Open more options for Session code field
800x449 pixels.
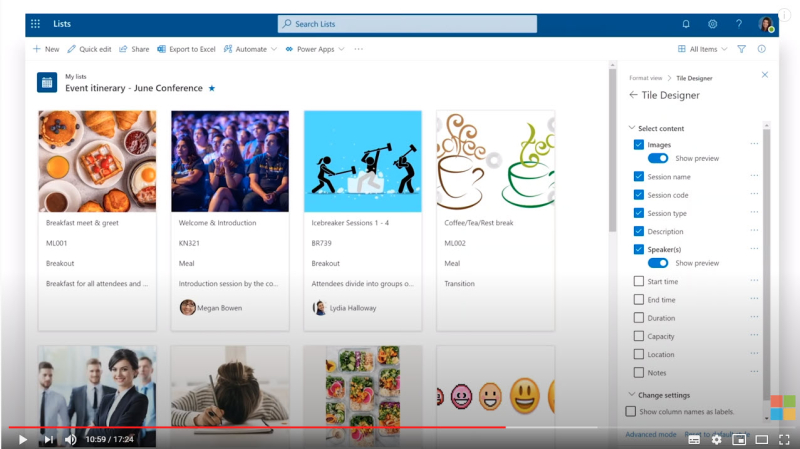(754, 194)
